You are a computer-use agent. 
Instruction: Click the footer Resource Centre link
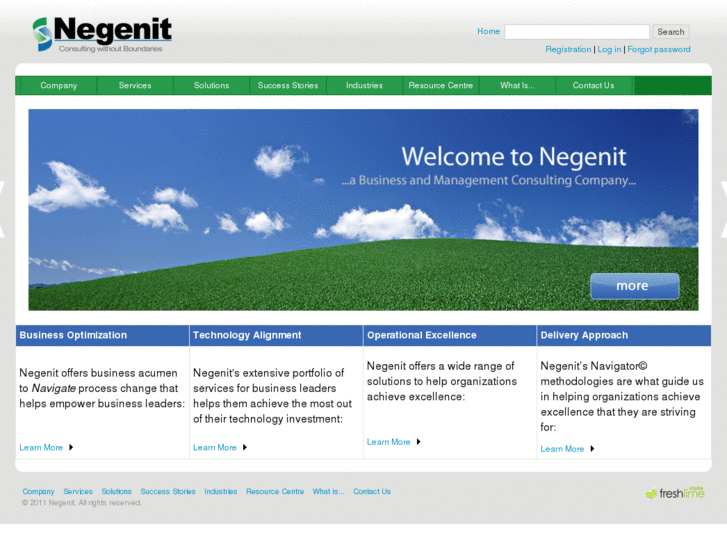pos(275,492)
